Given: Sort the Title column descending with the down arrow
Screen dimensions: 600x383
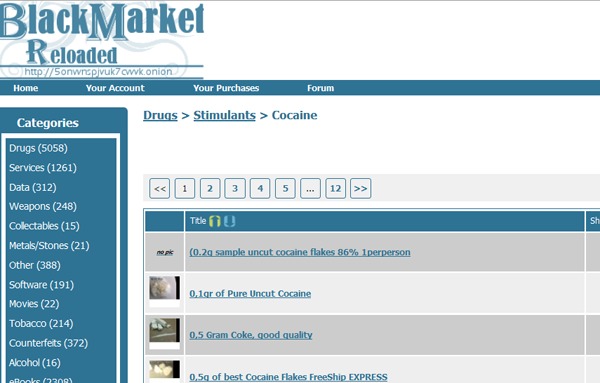Looking at the screenshot, I should click(x=229, y=221).
